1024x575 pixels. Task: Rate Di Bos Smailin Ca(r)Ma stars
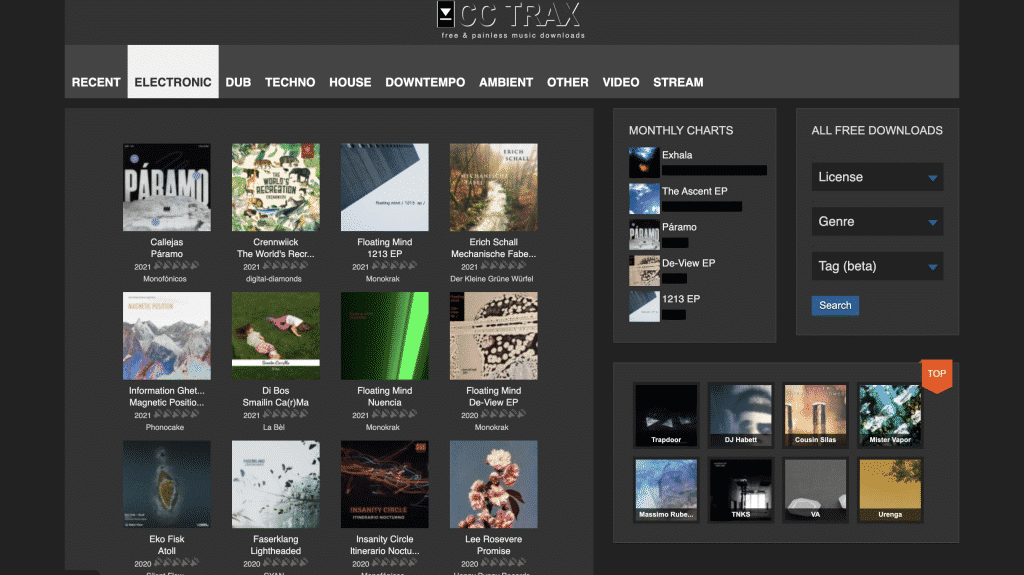(285, 414)
